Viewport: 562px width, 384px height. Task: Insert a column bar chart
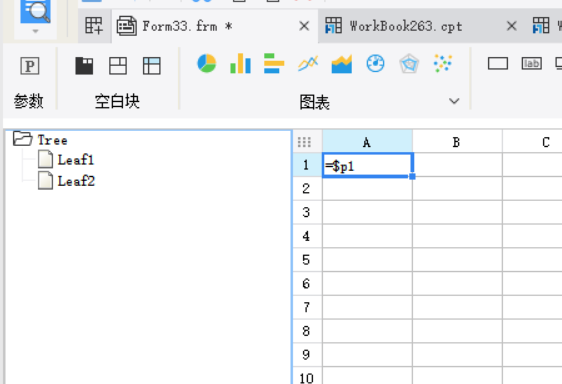[x=240, y=63]
